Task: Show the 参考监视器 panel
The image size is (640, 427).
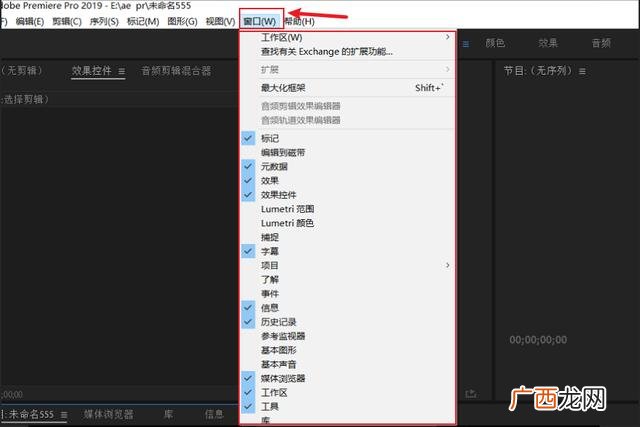Action: [348, 336]
